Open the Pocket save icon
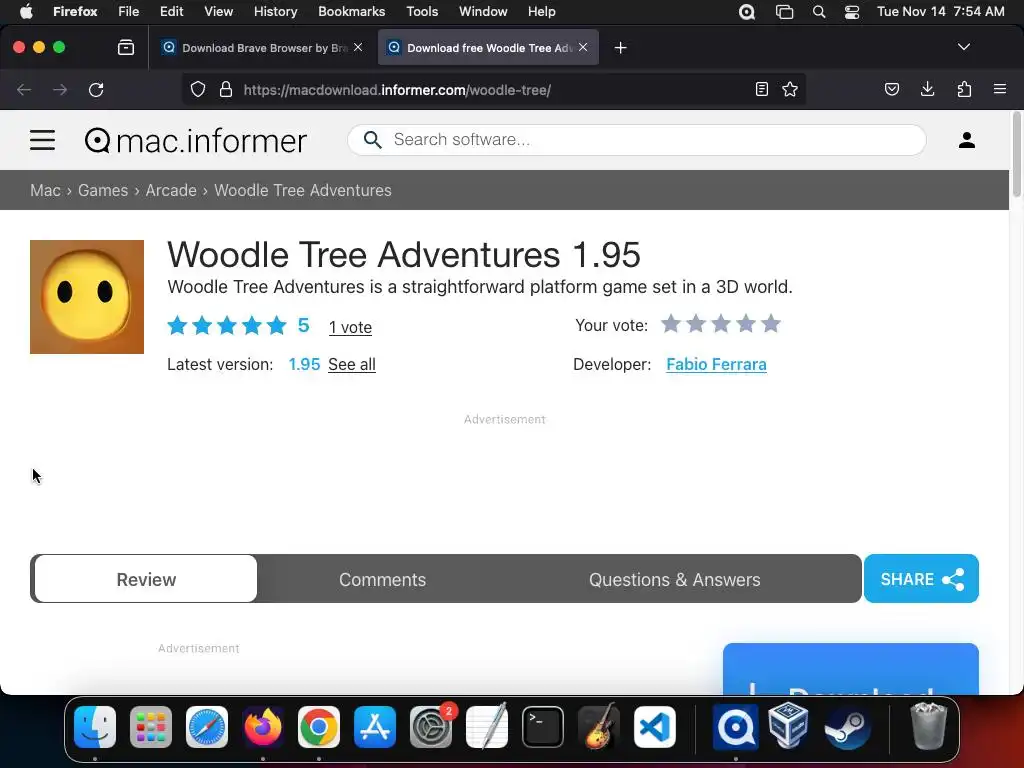This screenshot has width=1024, height=768. point(891,89)
